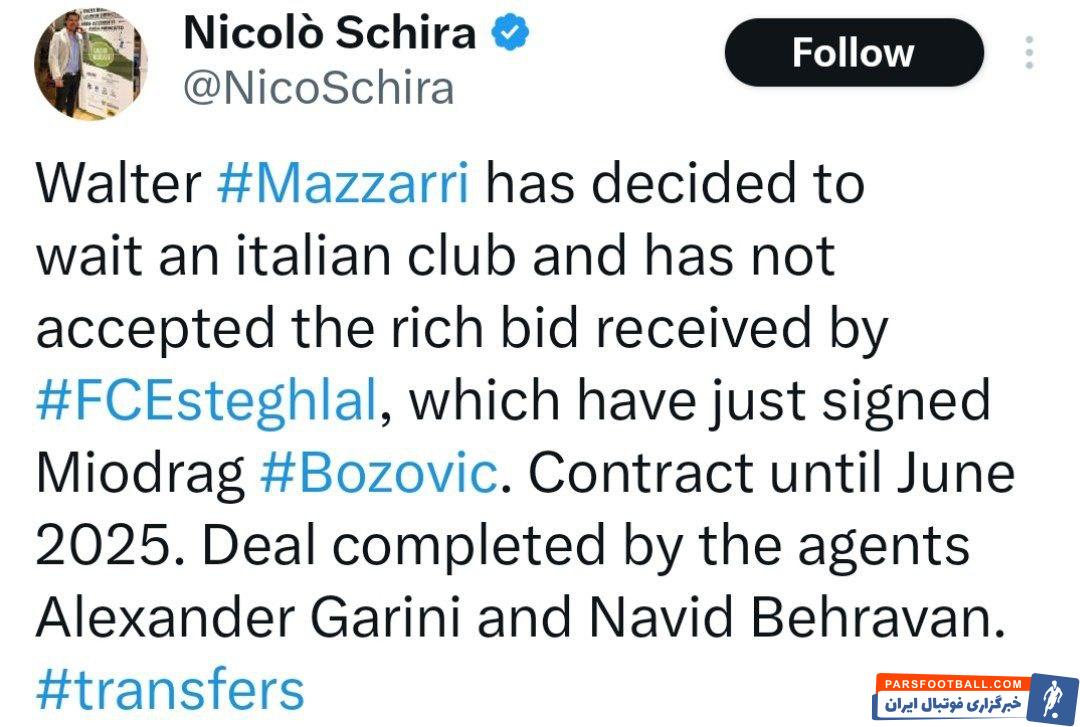Select the #Bozovic hashtag link
This screenshot has height=727, width=1080.
(378, 473)
